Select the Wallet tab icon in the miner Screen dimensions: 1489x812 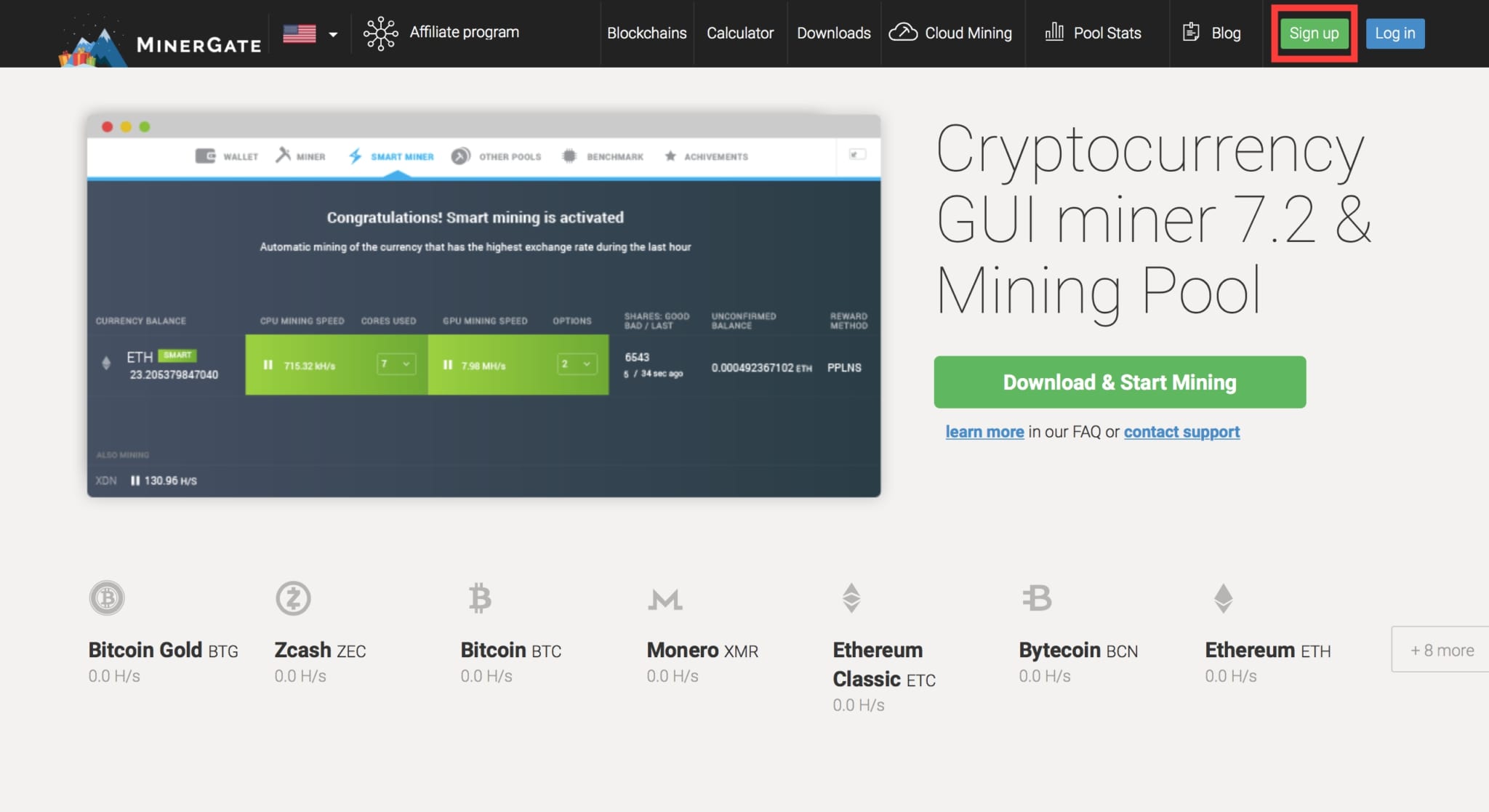205,155
